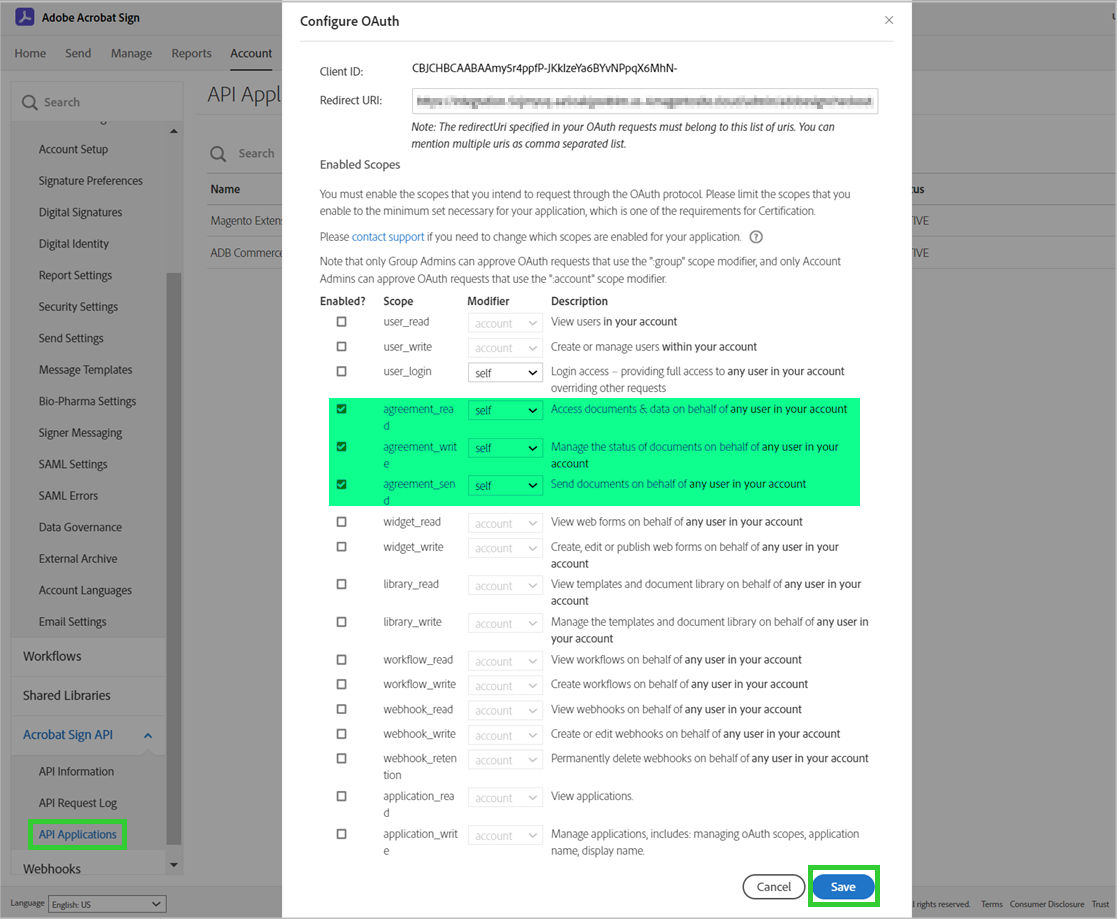Open the Language English: US dropdown
This screenshot has width=1117, height=919.
(107, 904)
